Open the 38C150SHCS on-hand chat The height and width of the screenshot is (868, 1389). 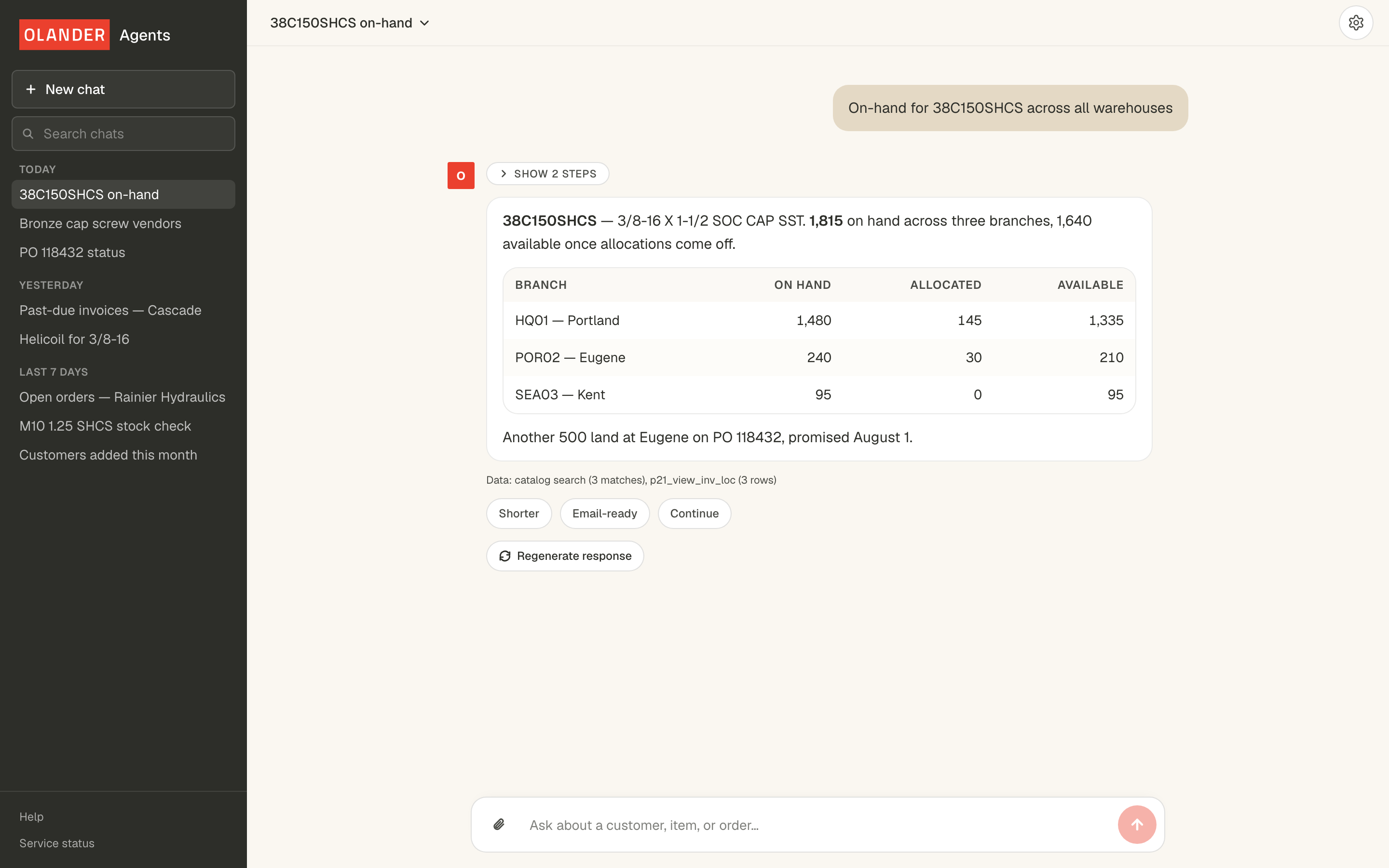tap(123, 195)
